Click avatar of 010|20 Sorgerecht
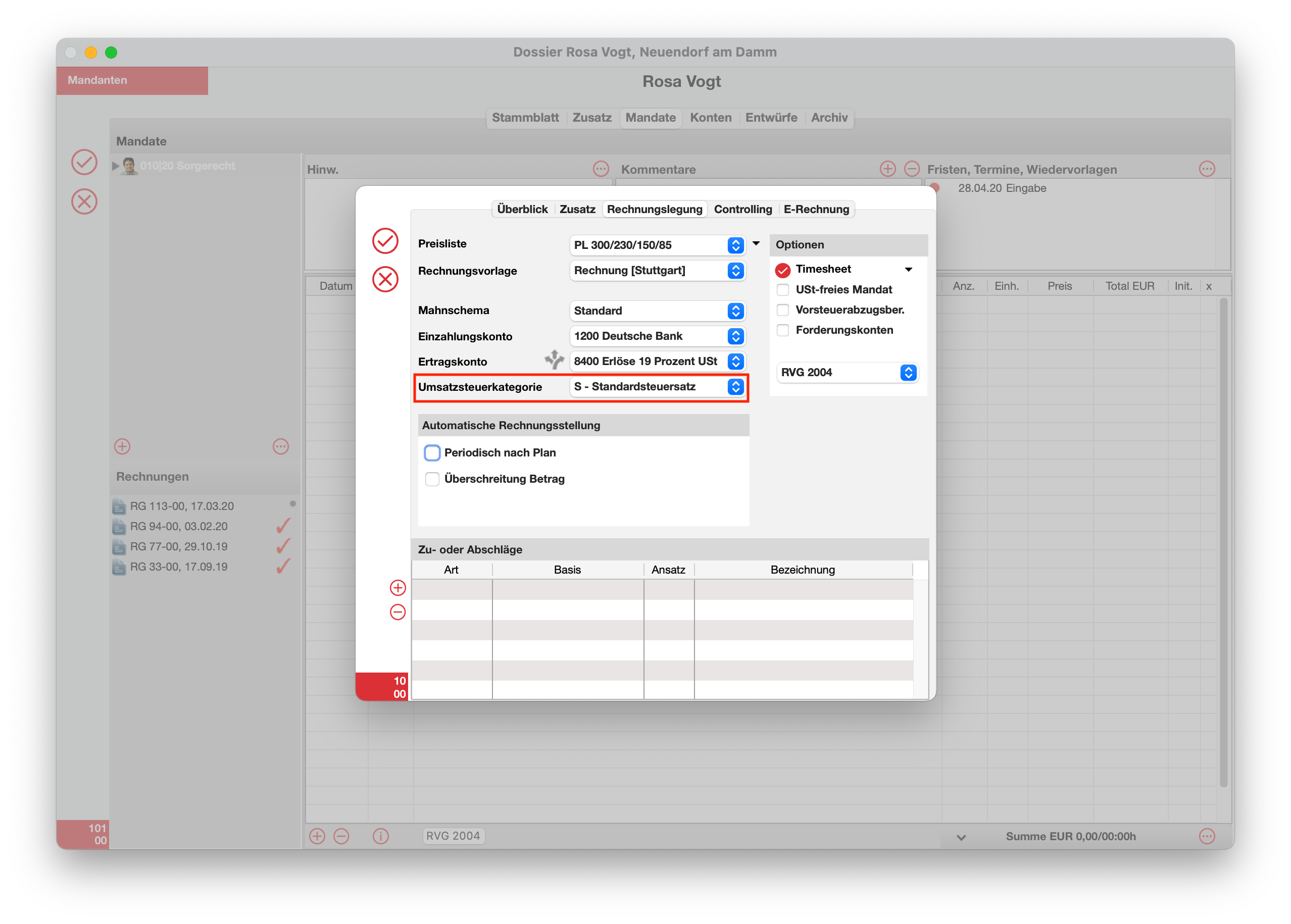The height and width of the screenshot is (924, 1291). [x=129, y=166]
